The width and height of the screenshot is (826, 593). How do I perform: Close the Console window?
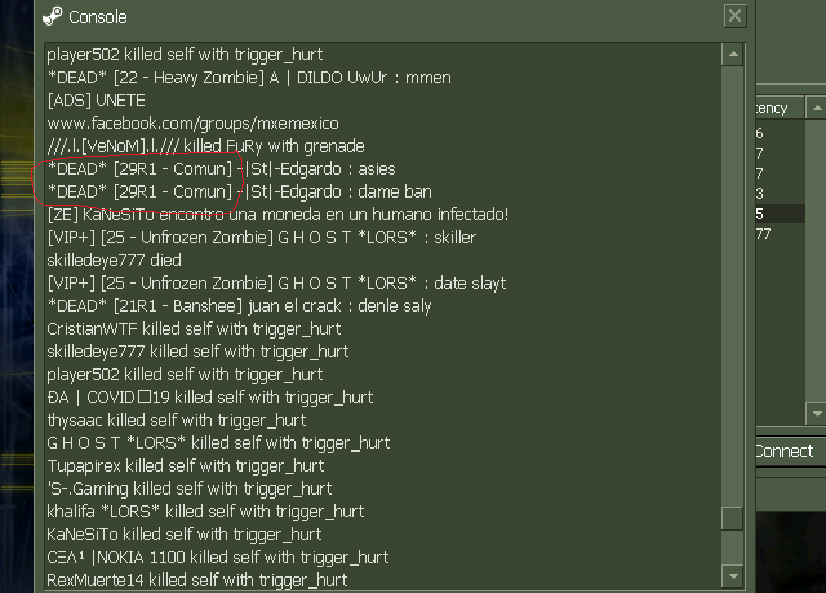pos(735,16)
